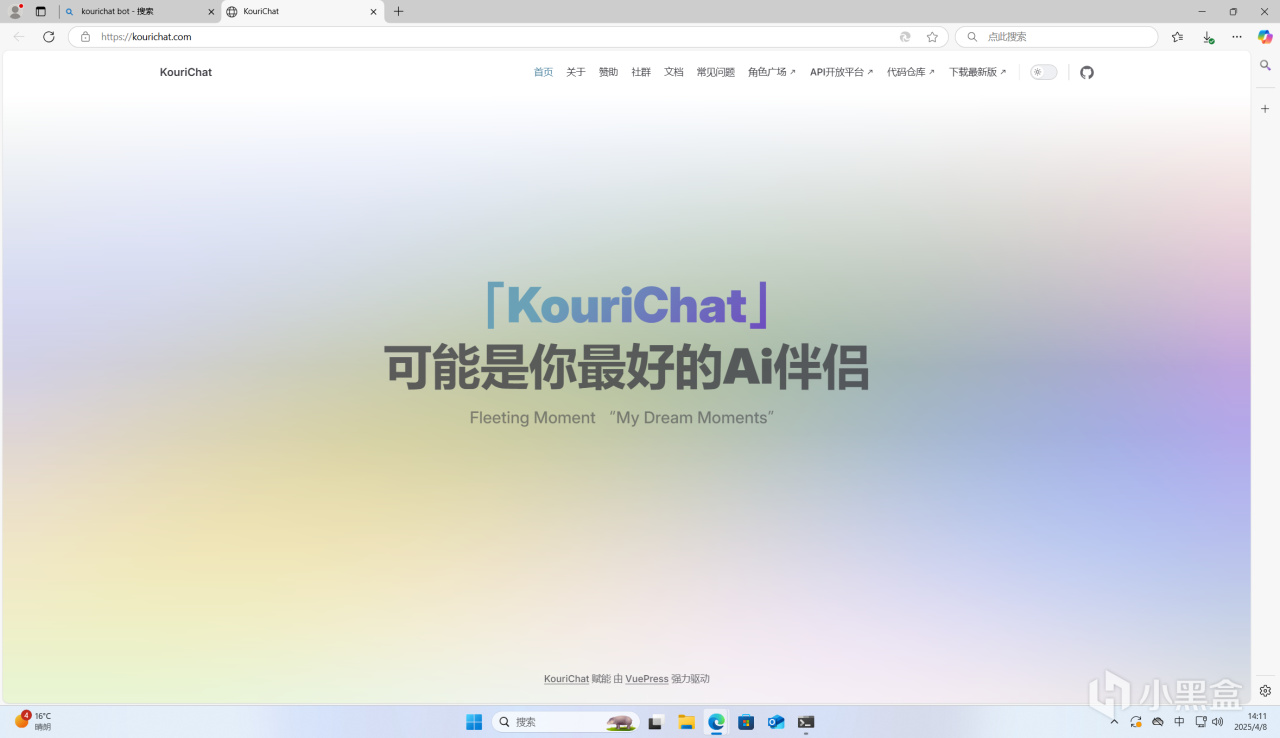Open the 常见问题 navigation item

coord(716,72)
